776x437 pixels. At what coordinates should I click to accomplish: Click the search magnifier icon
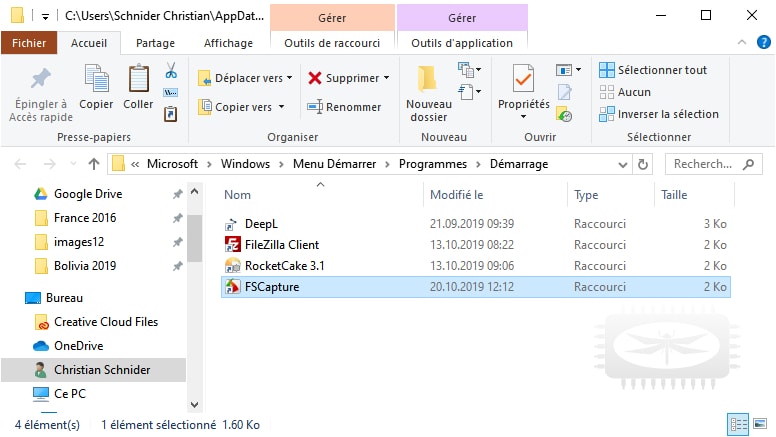(x=748, y=164)
